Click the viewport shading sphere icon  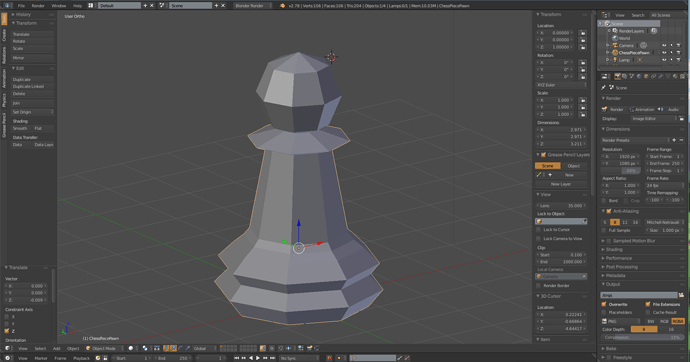[131, 348]
